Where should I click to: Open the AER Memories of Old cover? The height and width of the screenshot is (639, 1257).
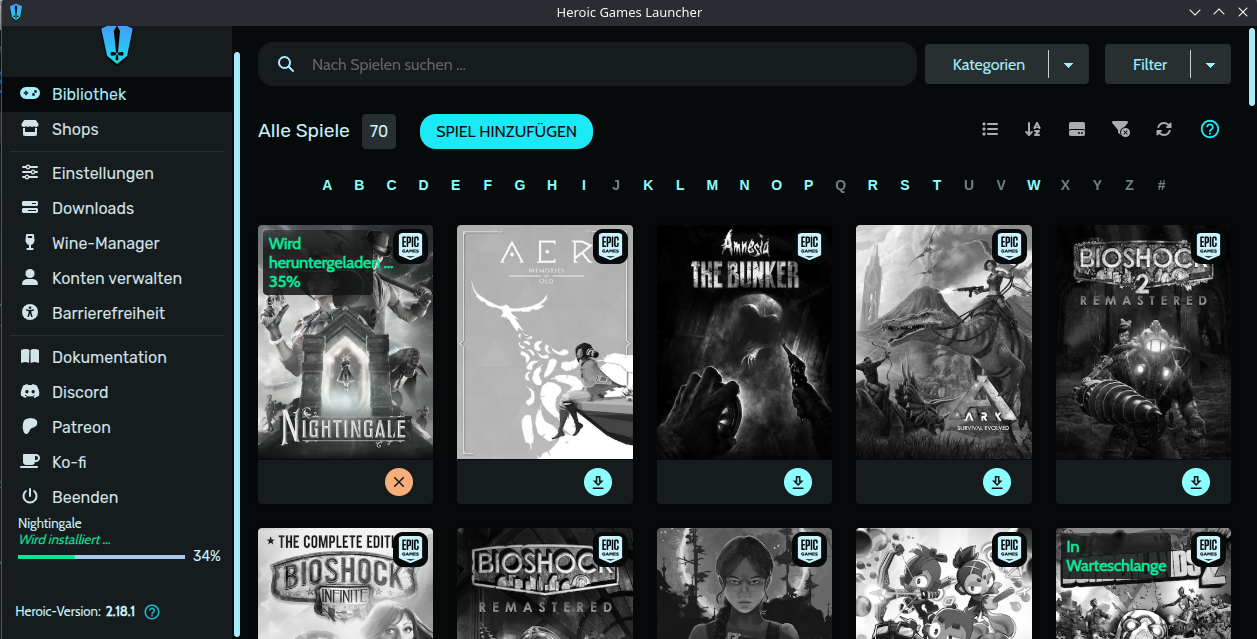tap(545, 342)
